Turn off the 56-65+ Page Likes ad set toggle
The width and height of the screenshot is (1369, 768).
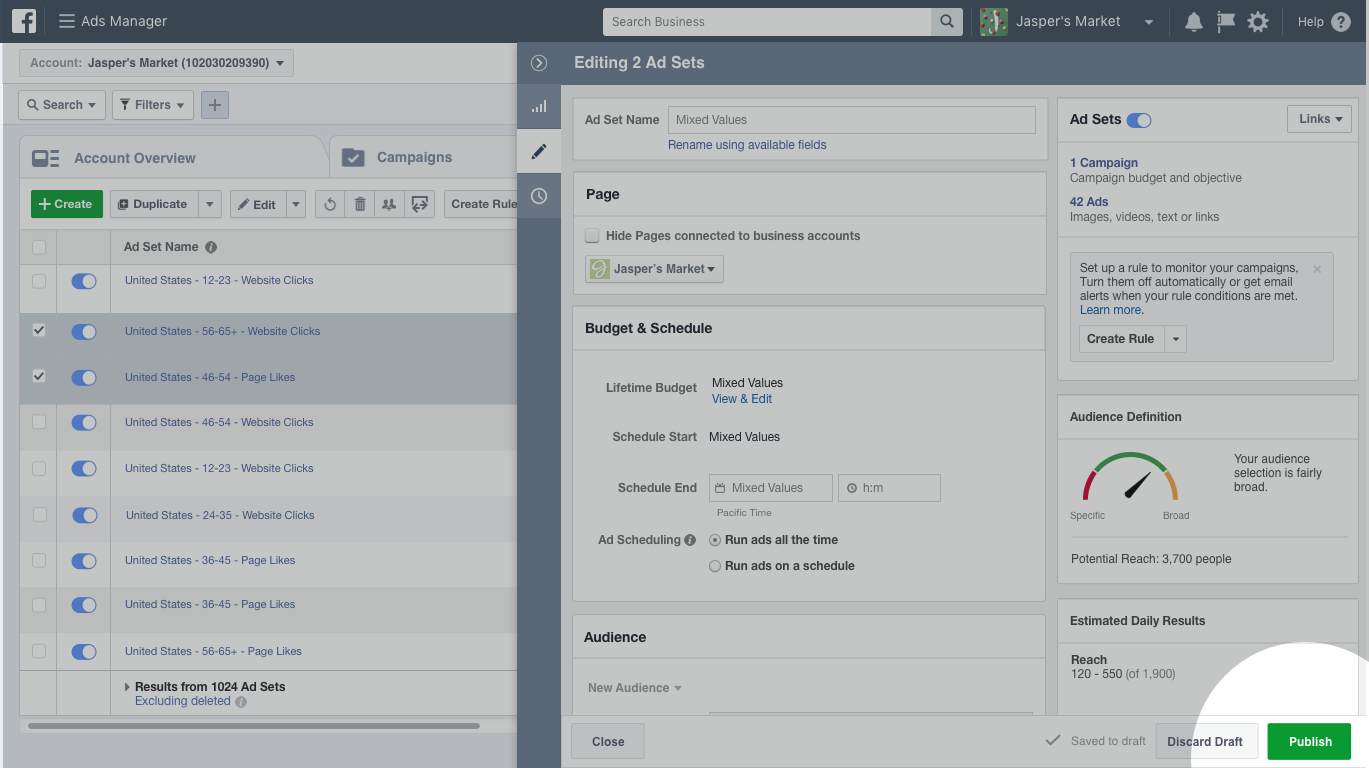pos(84,651)
